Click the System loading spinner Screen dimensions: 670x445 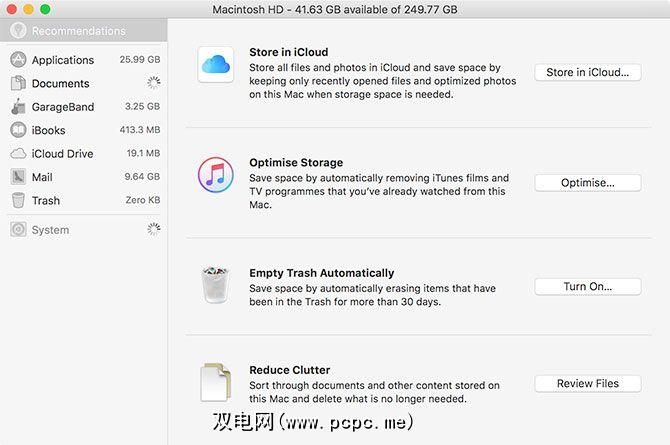(x=153, y=229)
